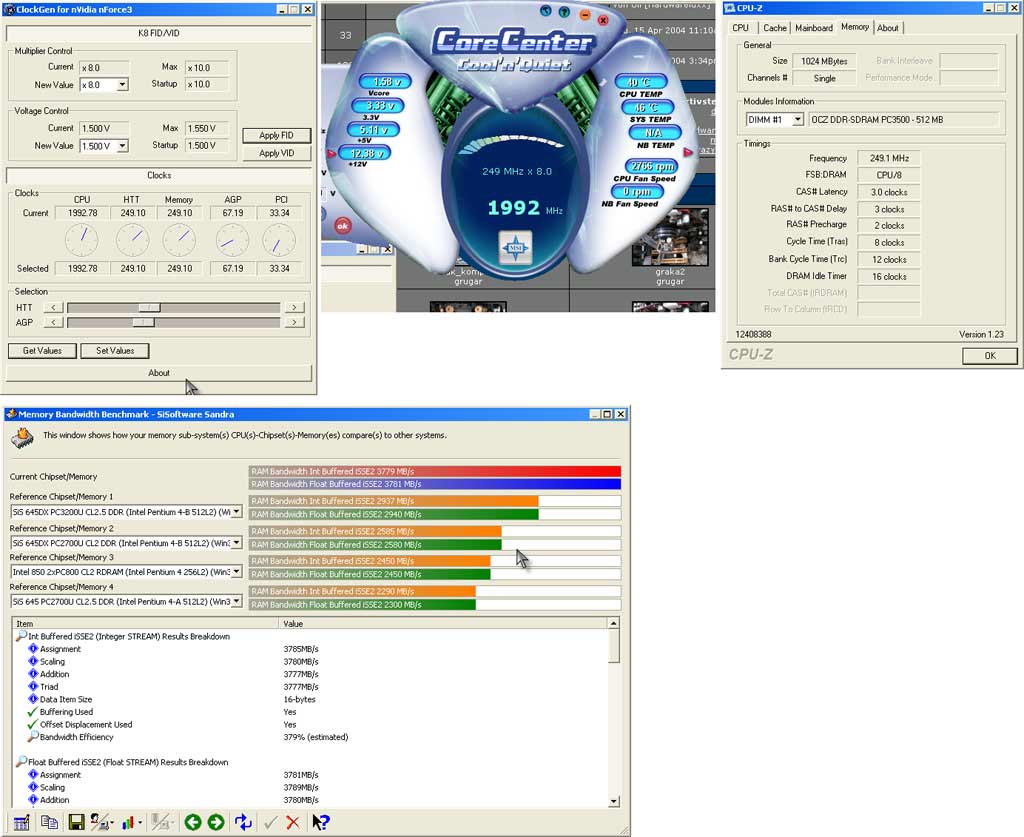The width and height of the screenshot is (1024, 837).
Task: Open the colored bar chart icon in Sandra
Action: pos(128,822)
